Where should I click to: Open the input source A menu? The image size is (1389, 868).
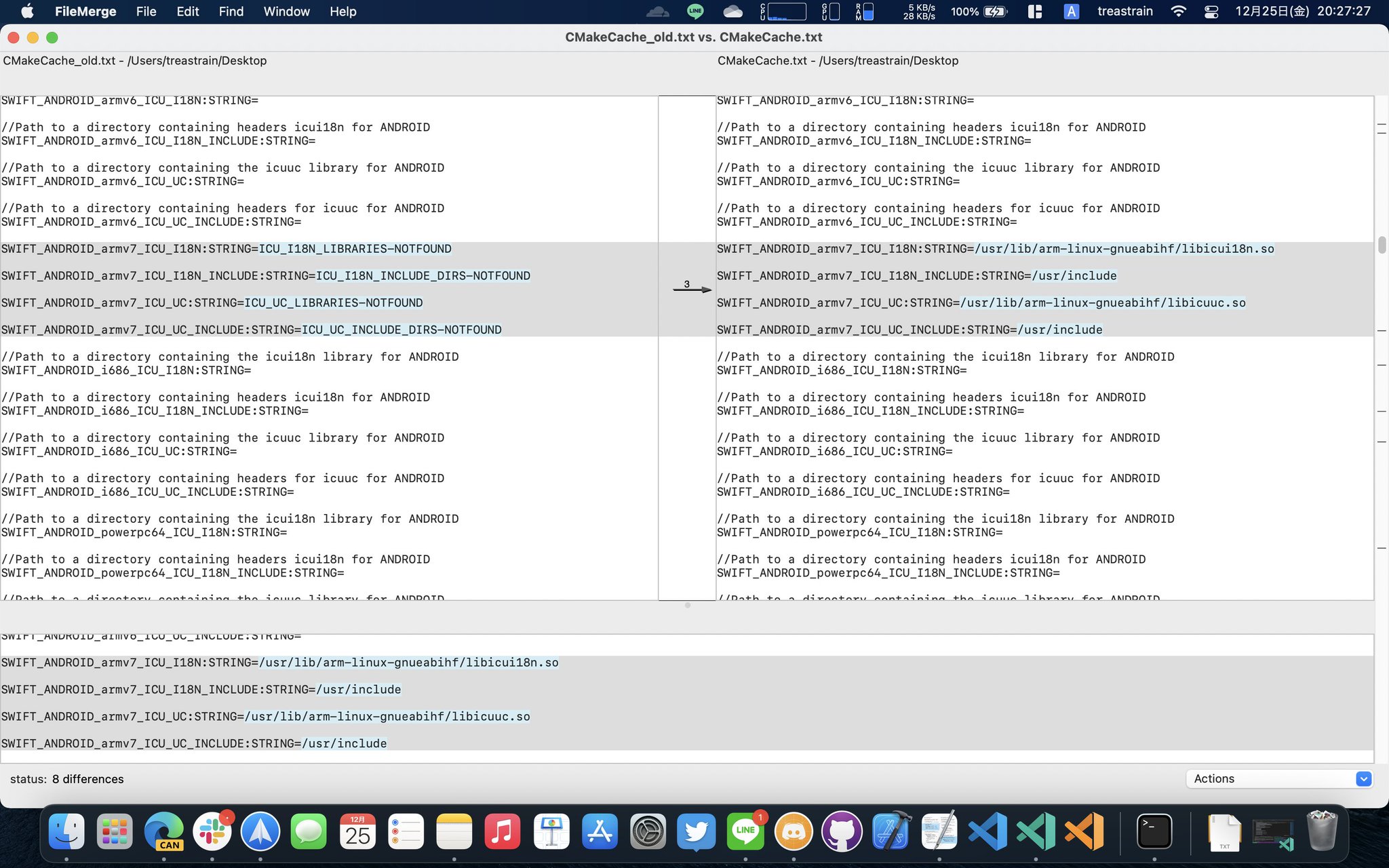coord(1071,12)
